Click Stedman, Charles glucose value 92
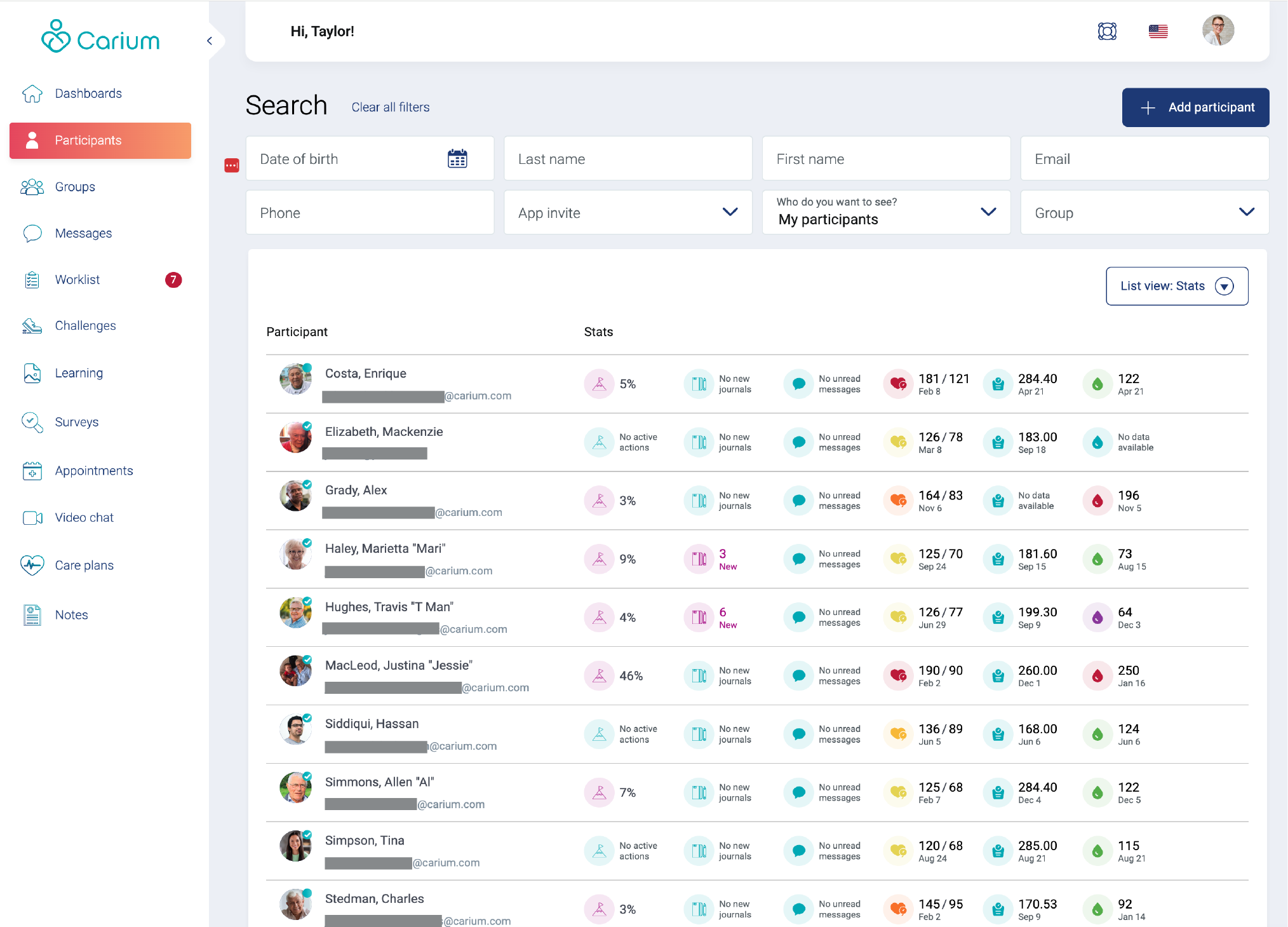 (1125, 904)
